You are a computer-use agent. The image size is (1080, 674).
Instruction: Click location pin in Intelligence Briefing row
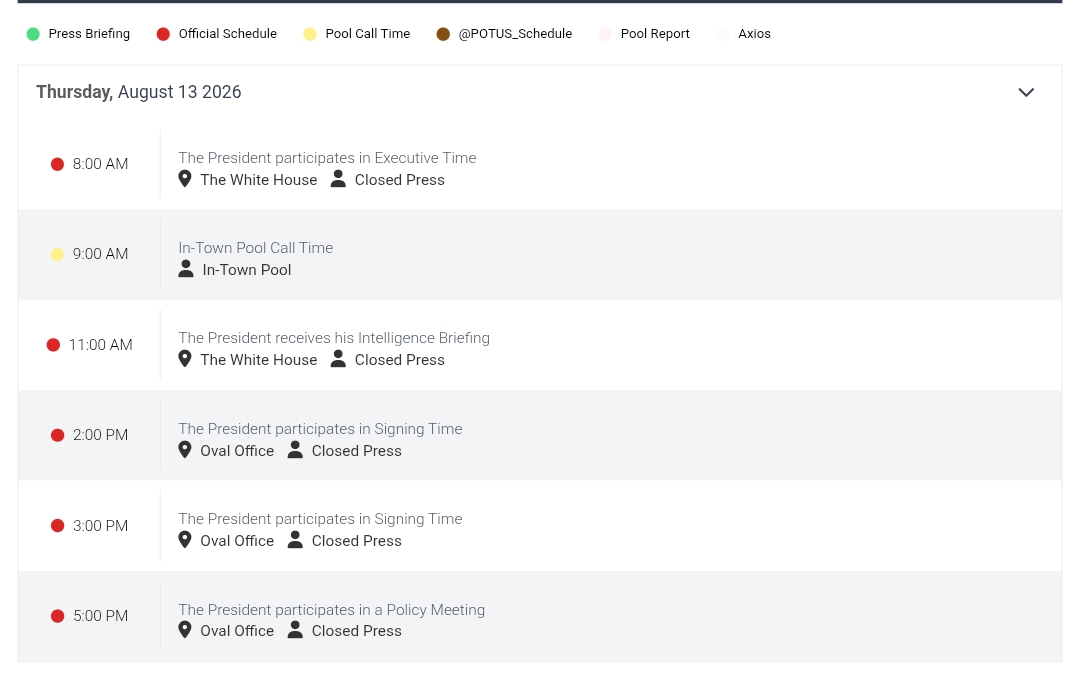point(185,359)
